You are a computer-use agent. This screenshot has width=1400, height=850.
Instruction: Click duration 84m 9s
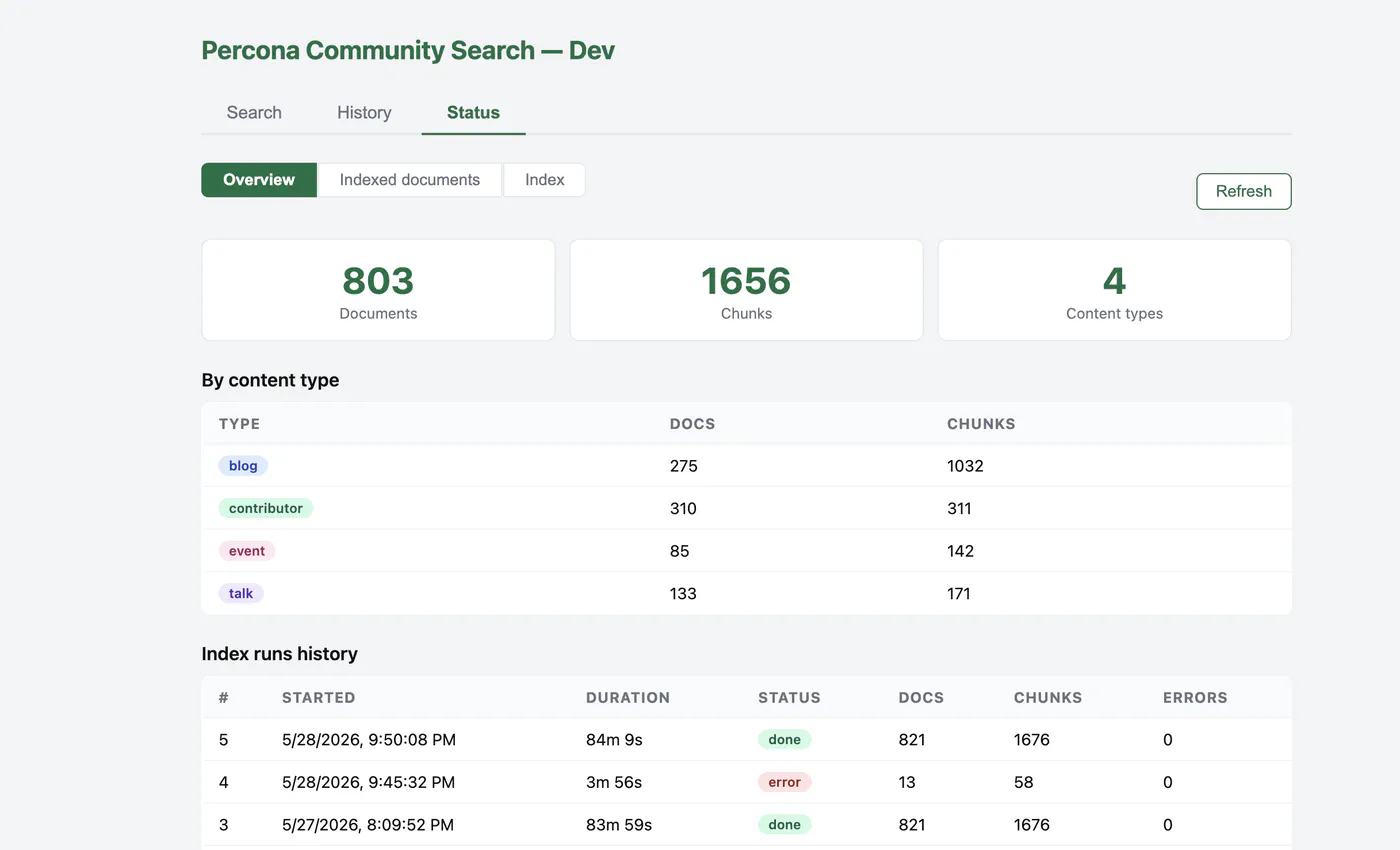[614, 740]
